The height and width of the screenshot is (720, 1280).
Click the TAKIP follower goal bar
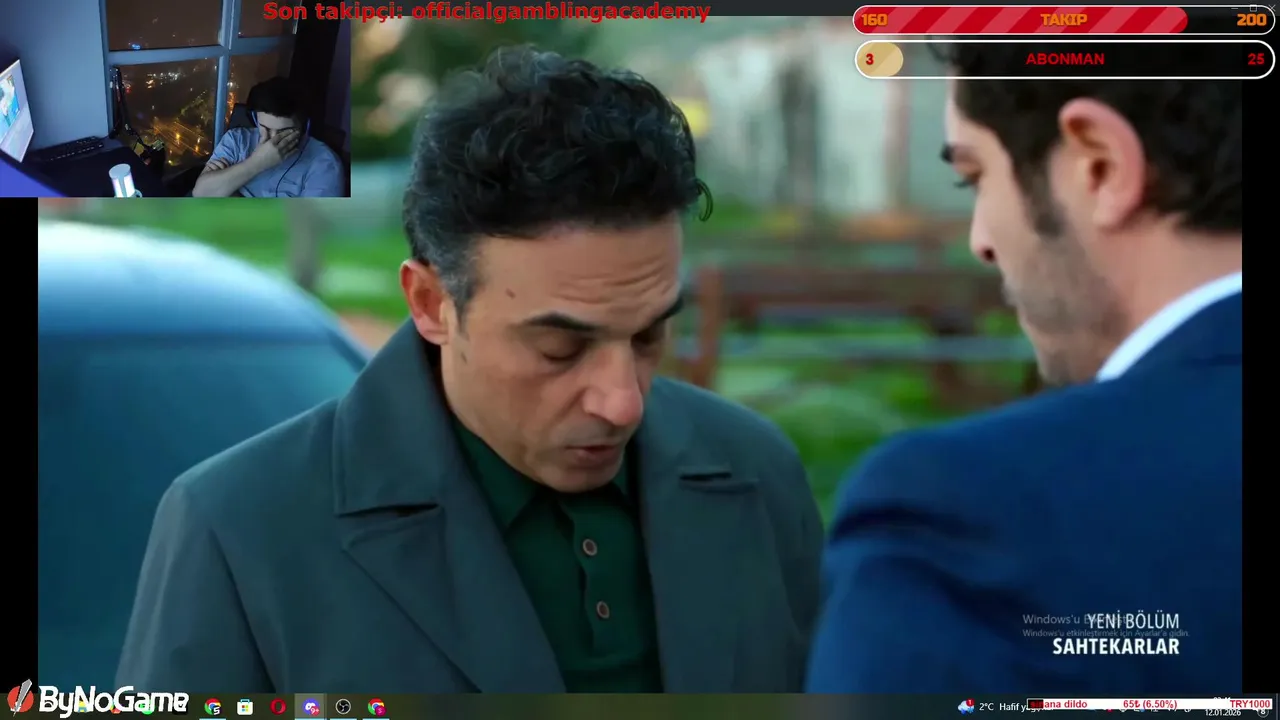1064,20
